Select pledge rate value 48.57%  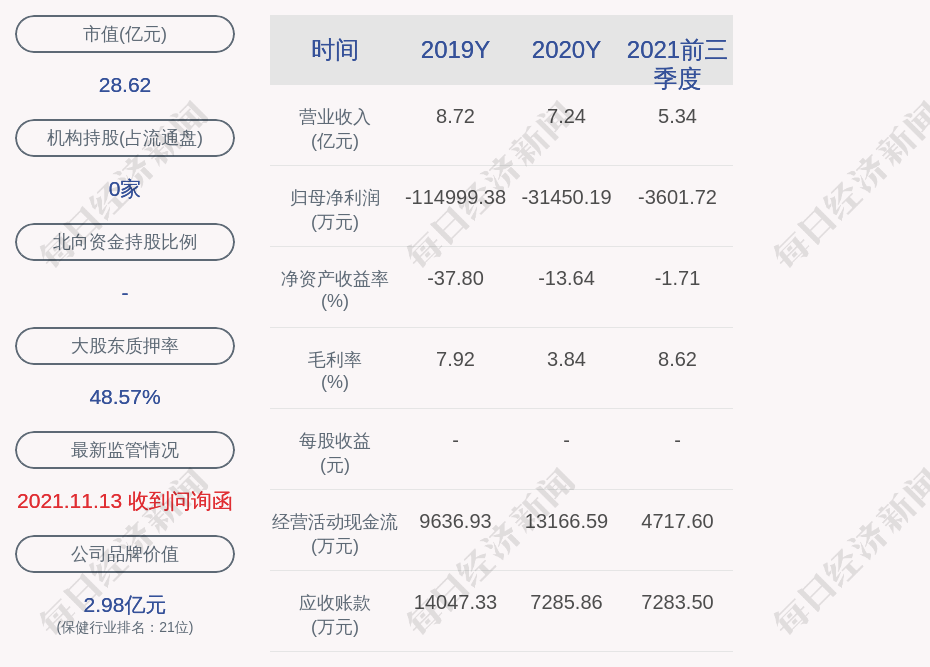[x=125, y=397]
